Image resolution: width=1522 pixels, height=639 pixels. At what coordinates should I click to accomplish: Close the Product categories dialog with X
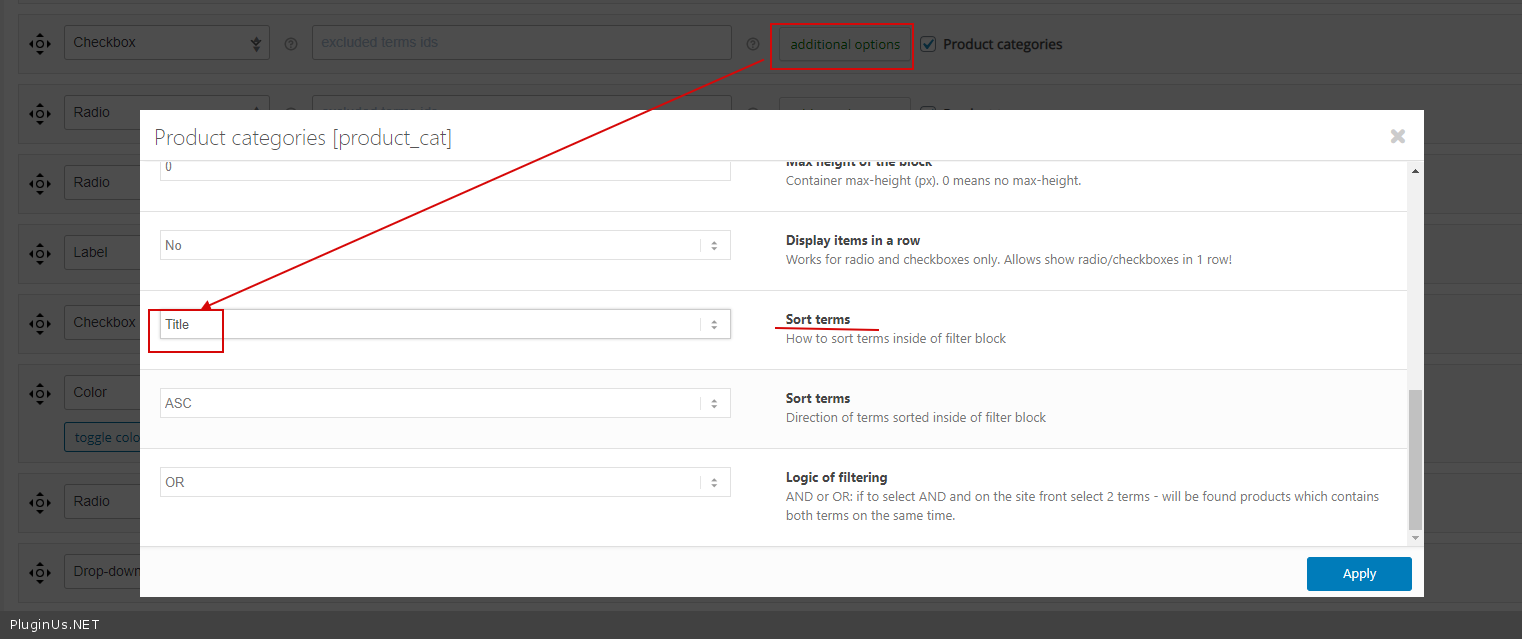[x=1397, y=137]
